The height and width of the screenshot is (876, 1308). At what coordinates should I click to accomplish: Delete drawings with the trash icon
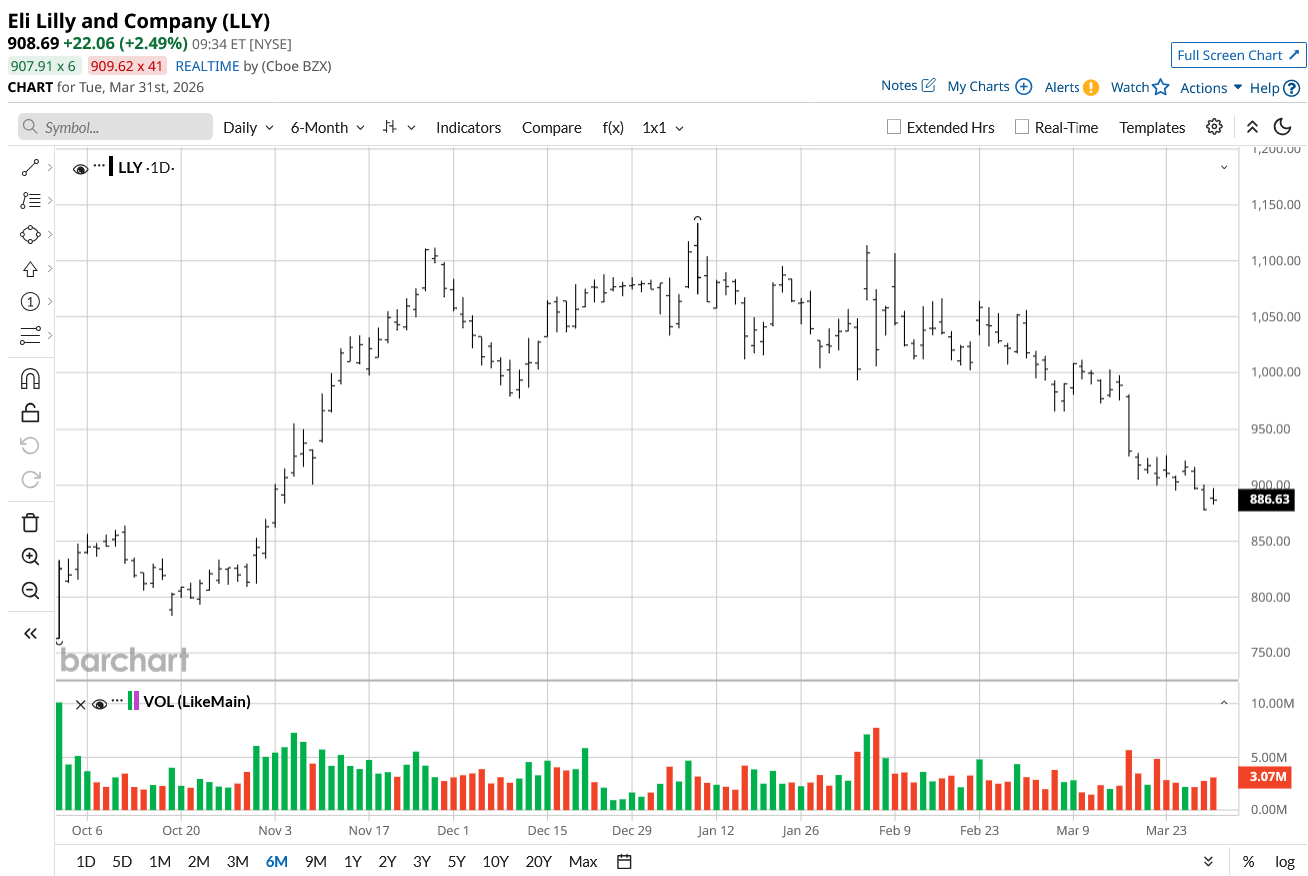click(x=30, y=522)
